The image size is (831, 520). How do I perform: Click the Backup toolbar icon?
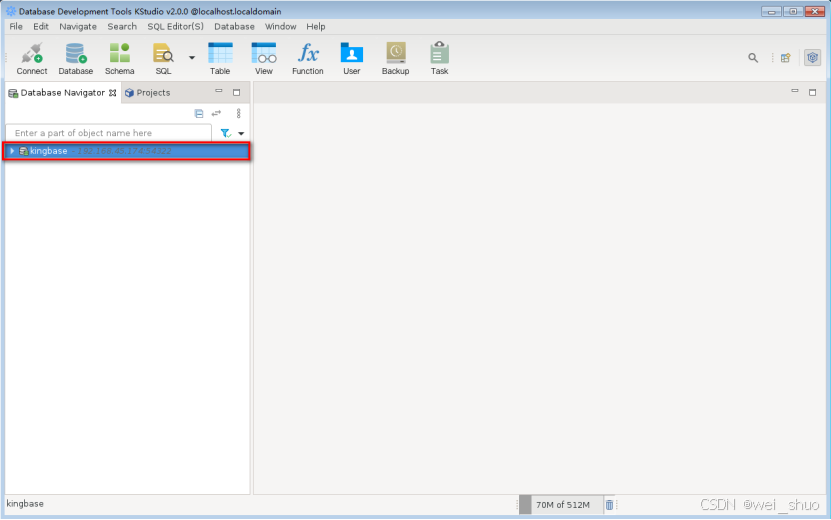tap(395, 58)
